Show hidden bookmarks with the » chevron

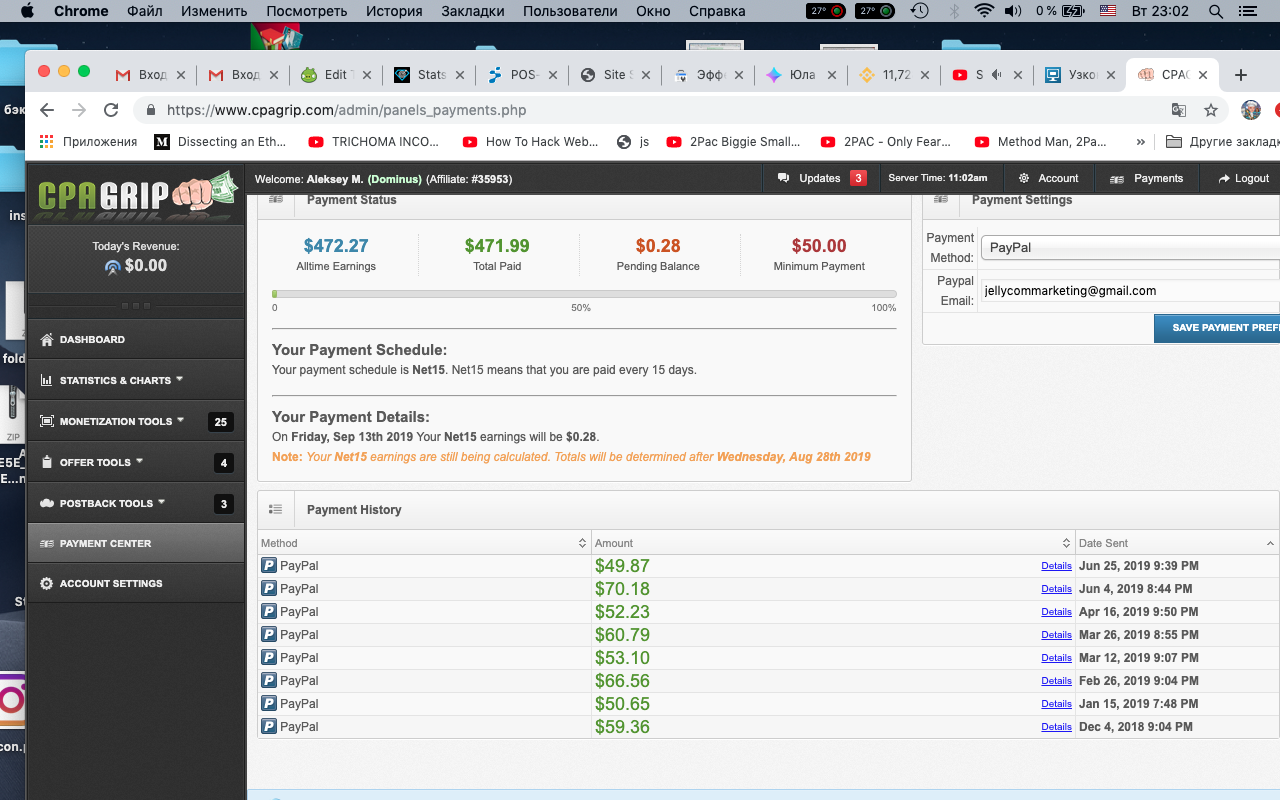tap(1141, 142)
